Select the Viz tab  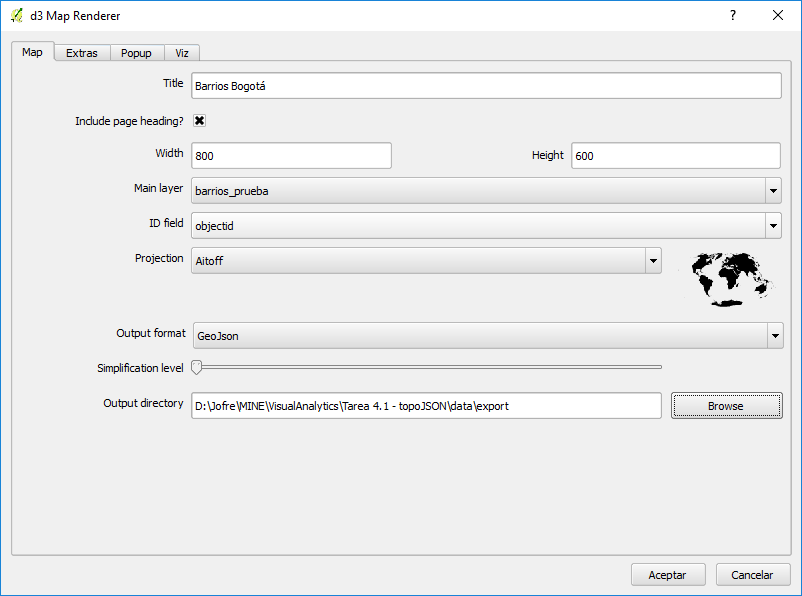pos(182,53)
